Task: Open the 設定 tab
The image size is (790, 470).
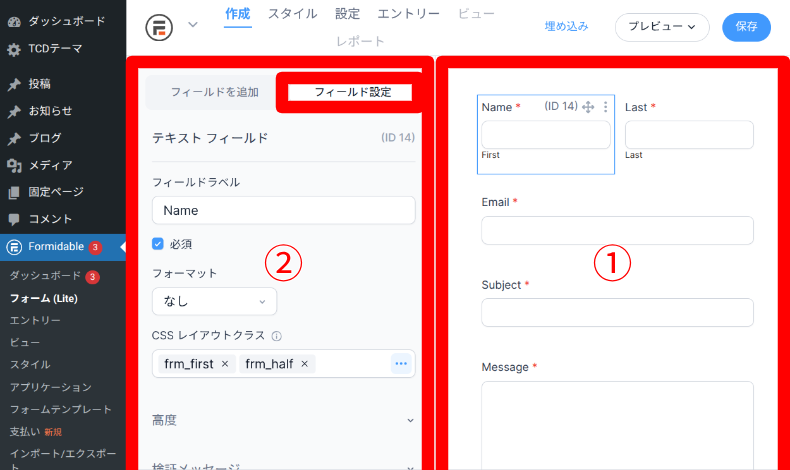Action: pos(348,14)
